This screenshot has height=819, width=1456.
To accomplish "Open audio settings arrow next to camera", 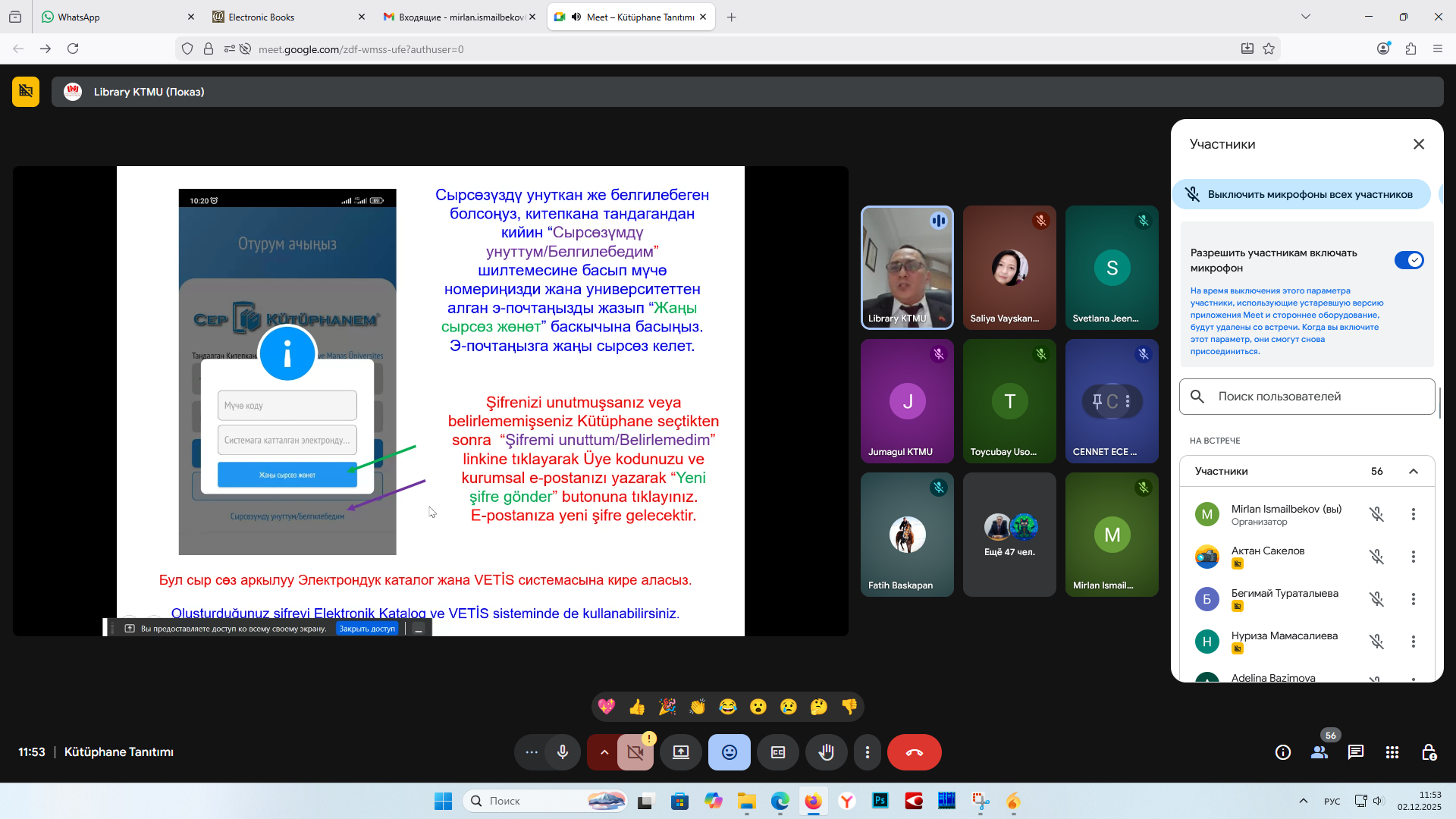I will (x=604, y=752).
